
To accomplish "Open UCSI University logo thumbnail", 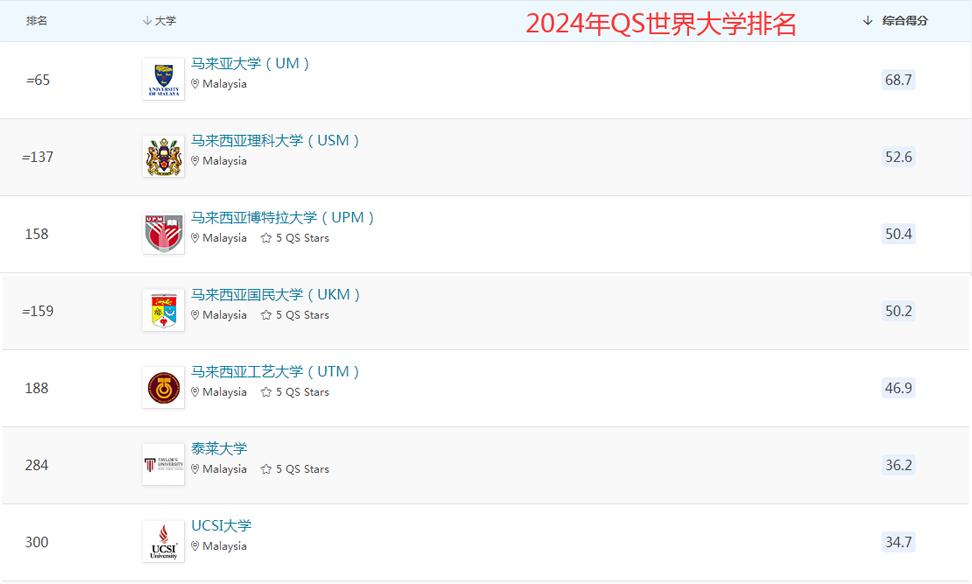I will pos(164,542).
